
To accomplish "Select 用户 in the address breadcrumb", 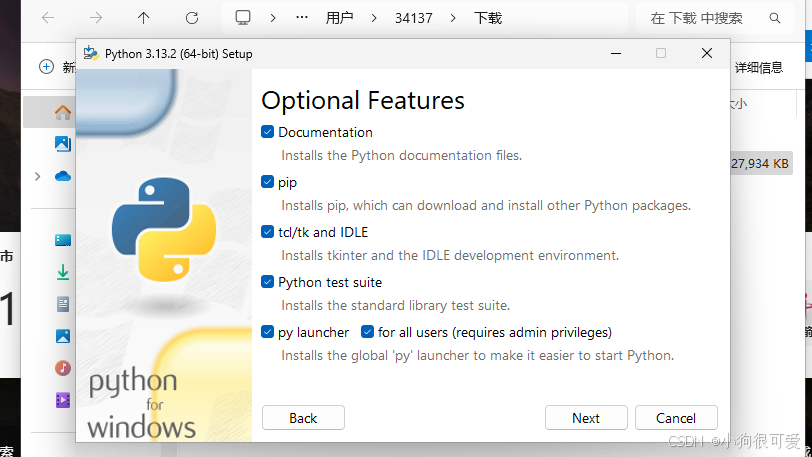I will [x=339, y=18].
